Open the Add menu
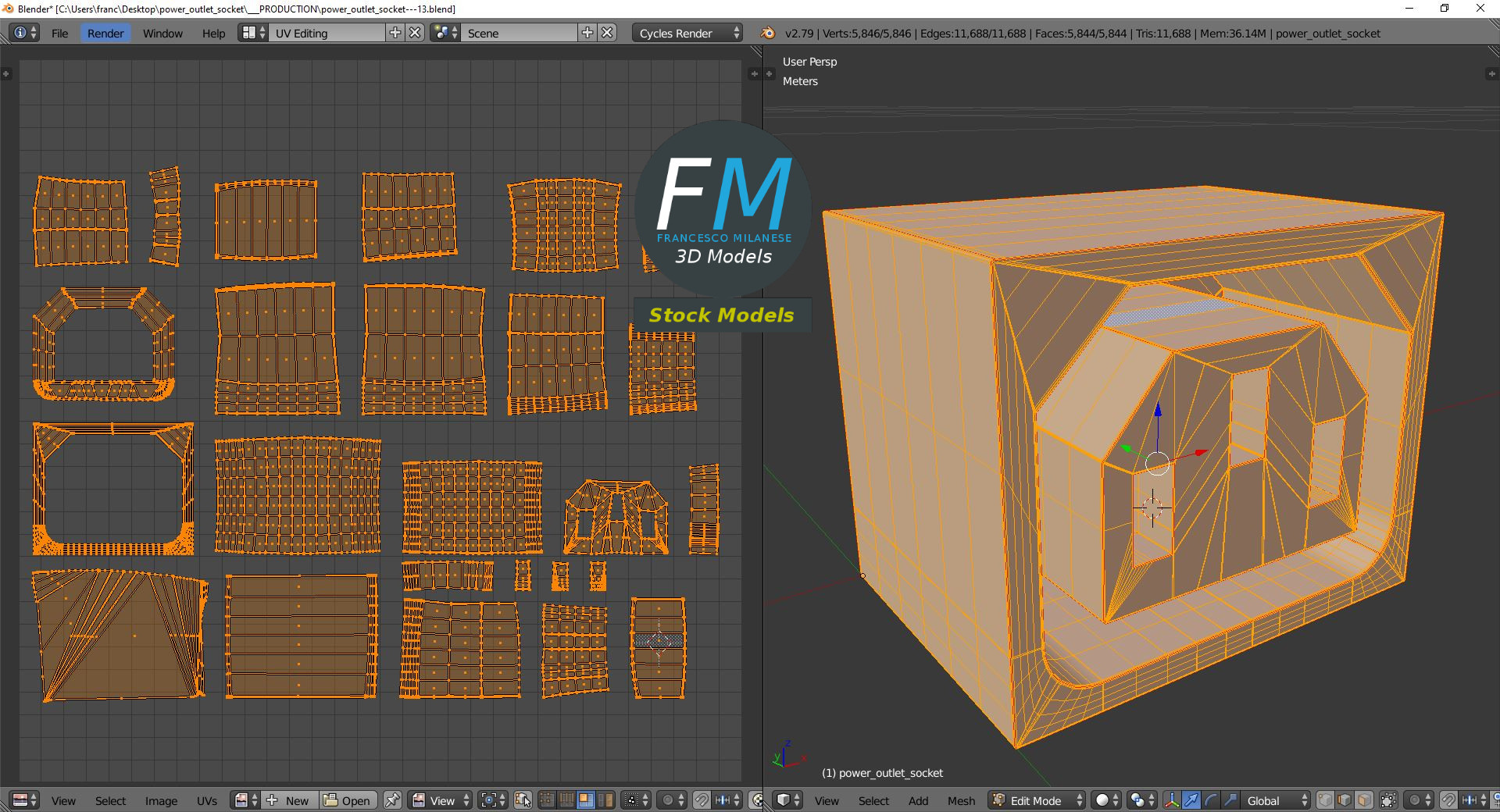This screenshot has height=812, width=1500. click(918, 800)
